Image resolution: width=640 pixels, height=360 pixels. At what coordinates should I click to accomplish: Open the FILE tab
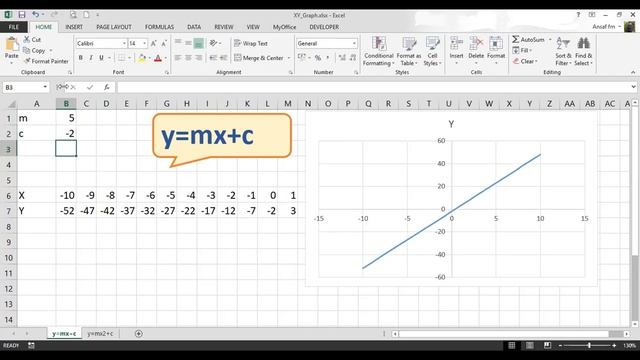point(13,27)
